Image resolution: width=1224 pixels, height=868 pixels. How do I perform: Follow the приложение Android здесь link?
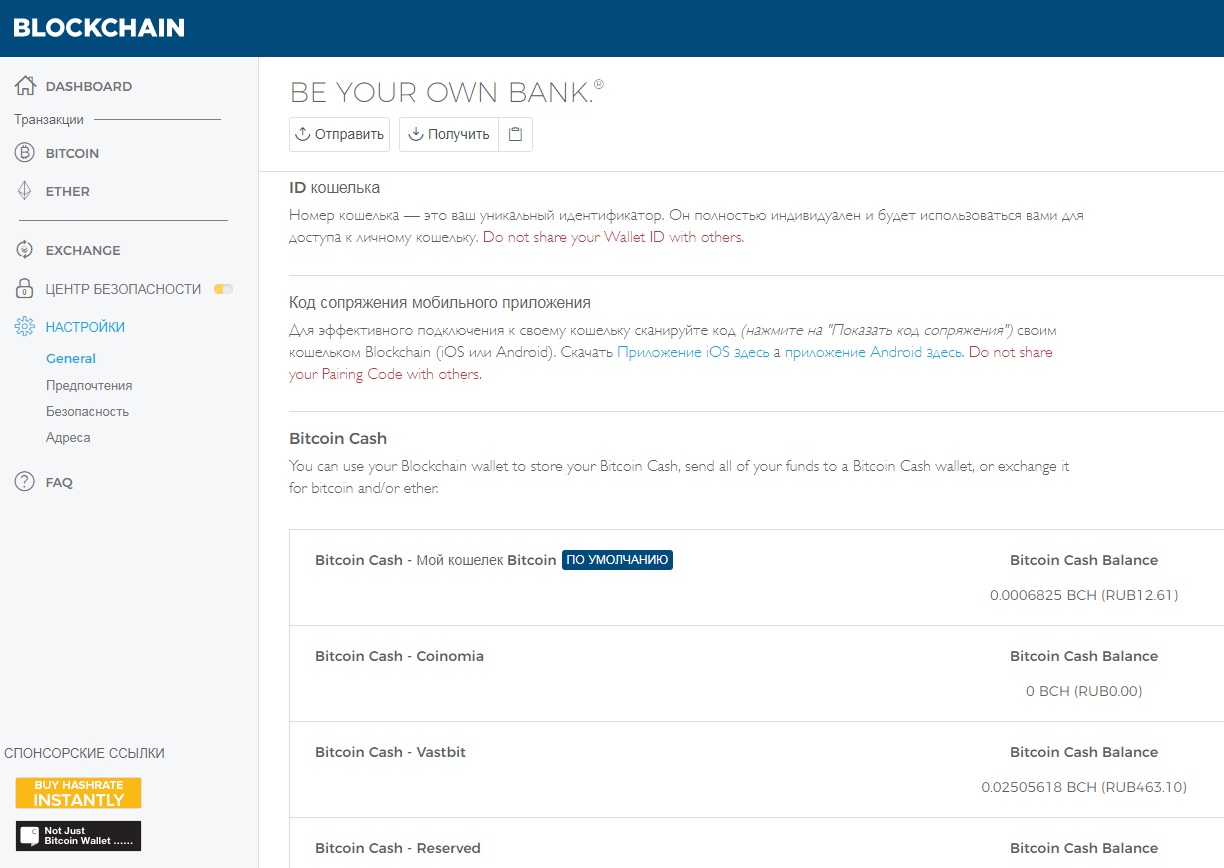click(874, 352)
